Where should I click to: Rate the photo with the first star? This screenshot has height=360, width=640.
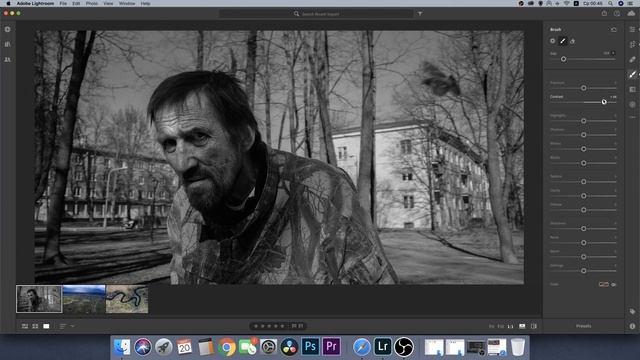point(256,326)
